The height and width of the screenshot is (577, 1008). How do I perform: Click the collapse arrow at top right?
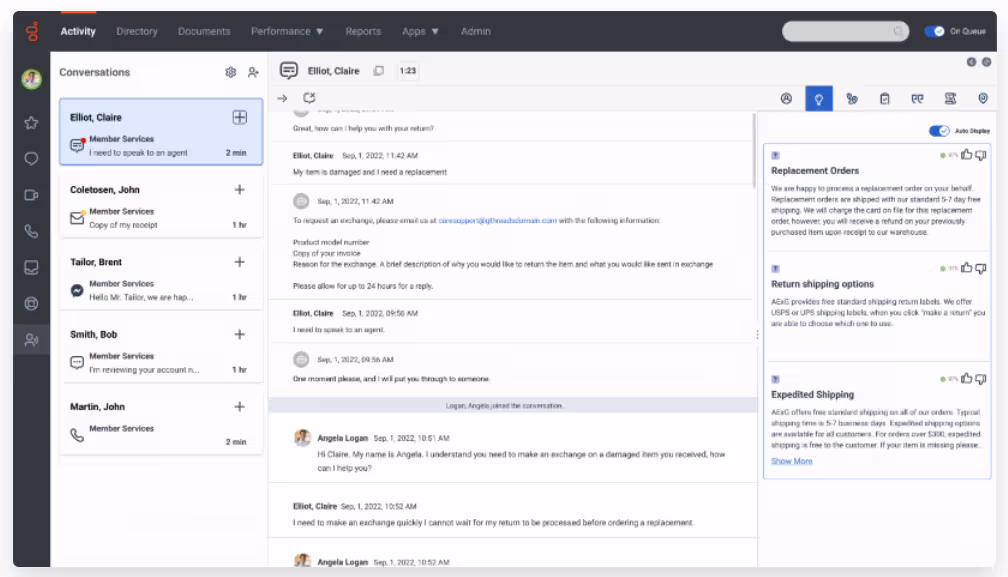971,62
